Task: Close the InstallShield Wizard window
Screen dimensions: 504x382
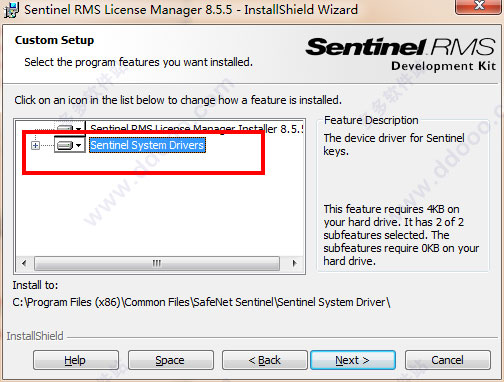Action: (479, 6)
